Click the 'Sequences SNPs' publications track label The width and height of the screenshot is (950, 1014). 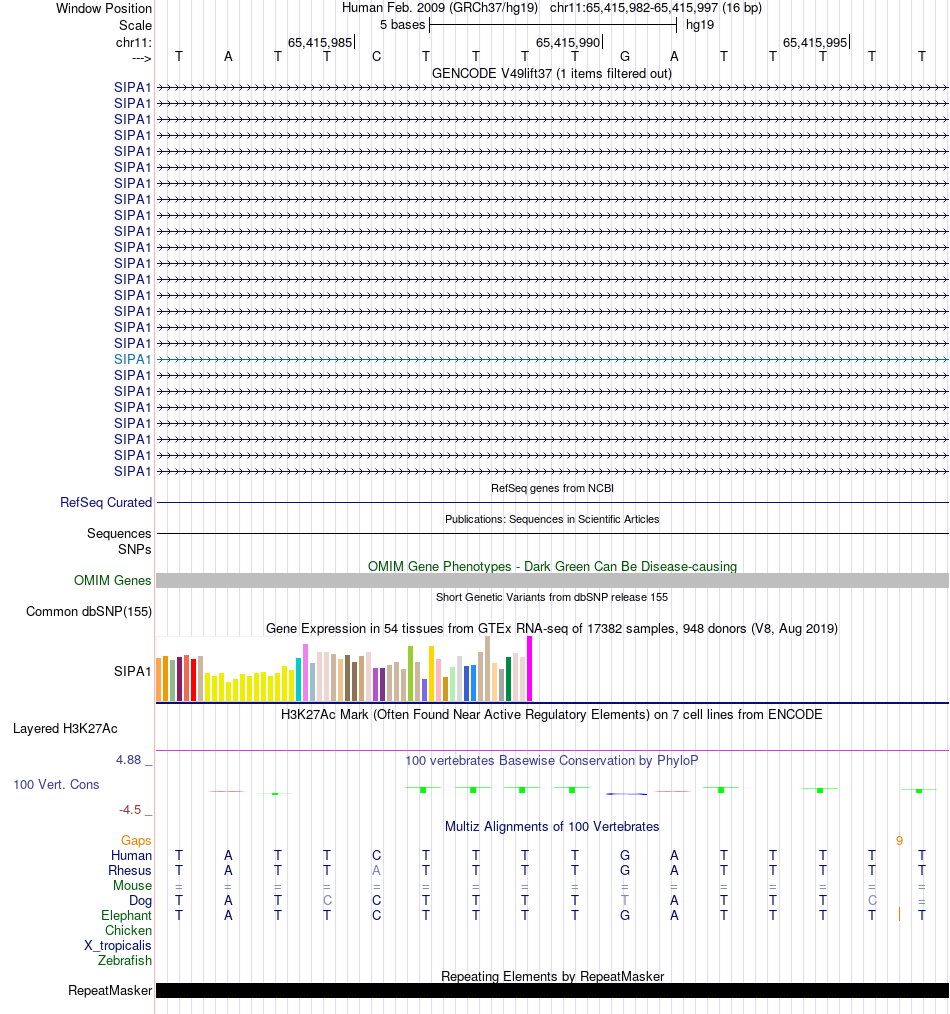119,541
